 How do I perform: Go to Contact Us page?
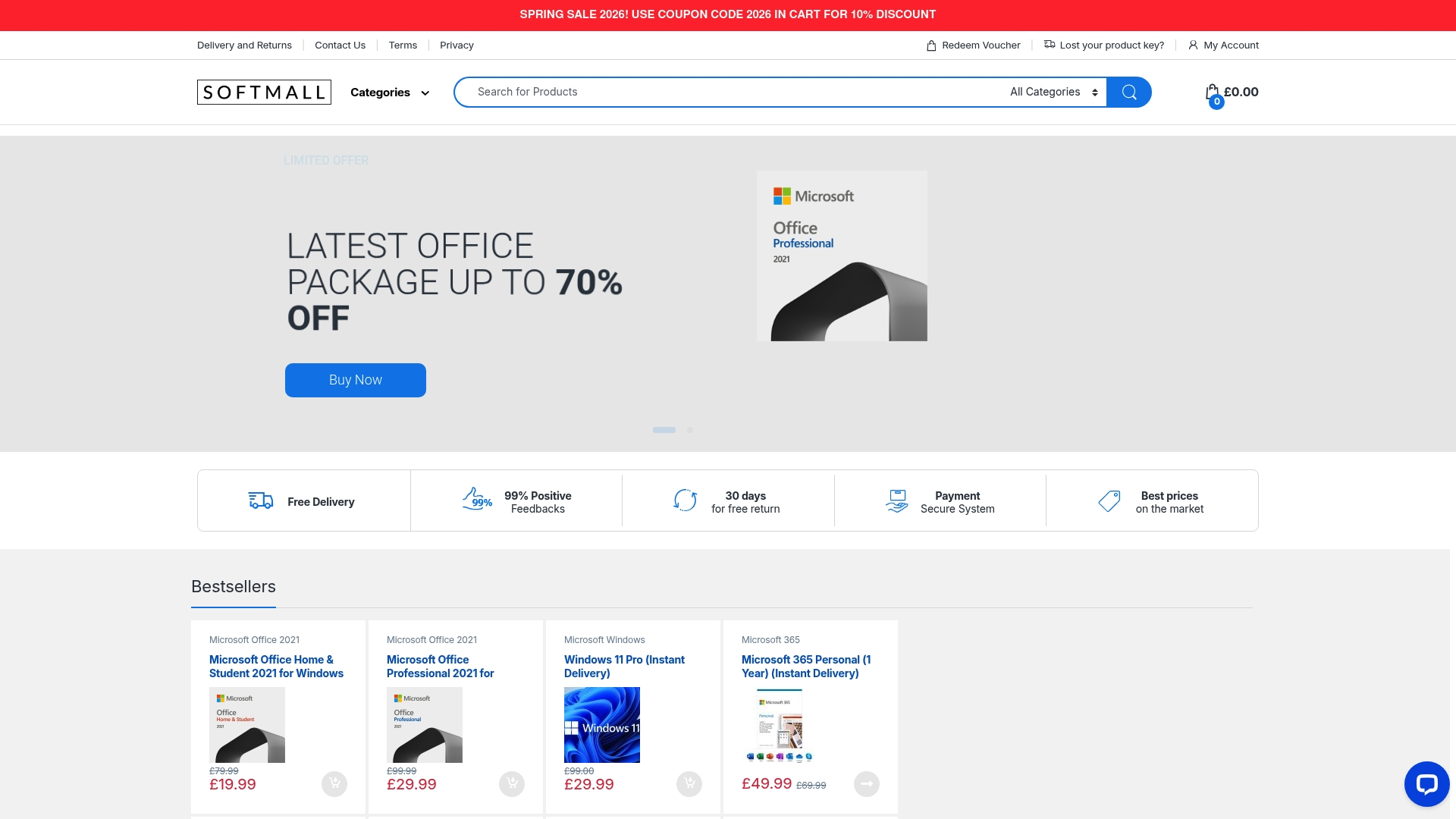coord(340,45)
